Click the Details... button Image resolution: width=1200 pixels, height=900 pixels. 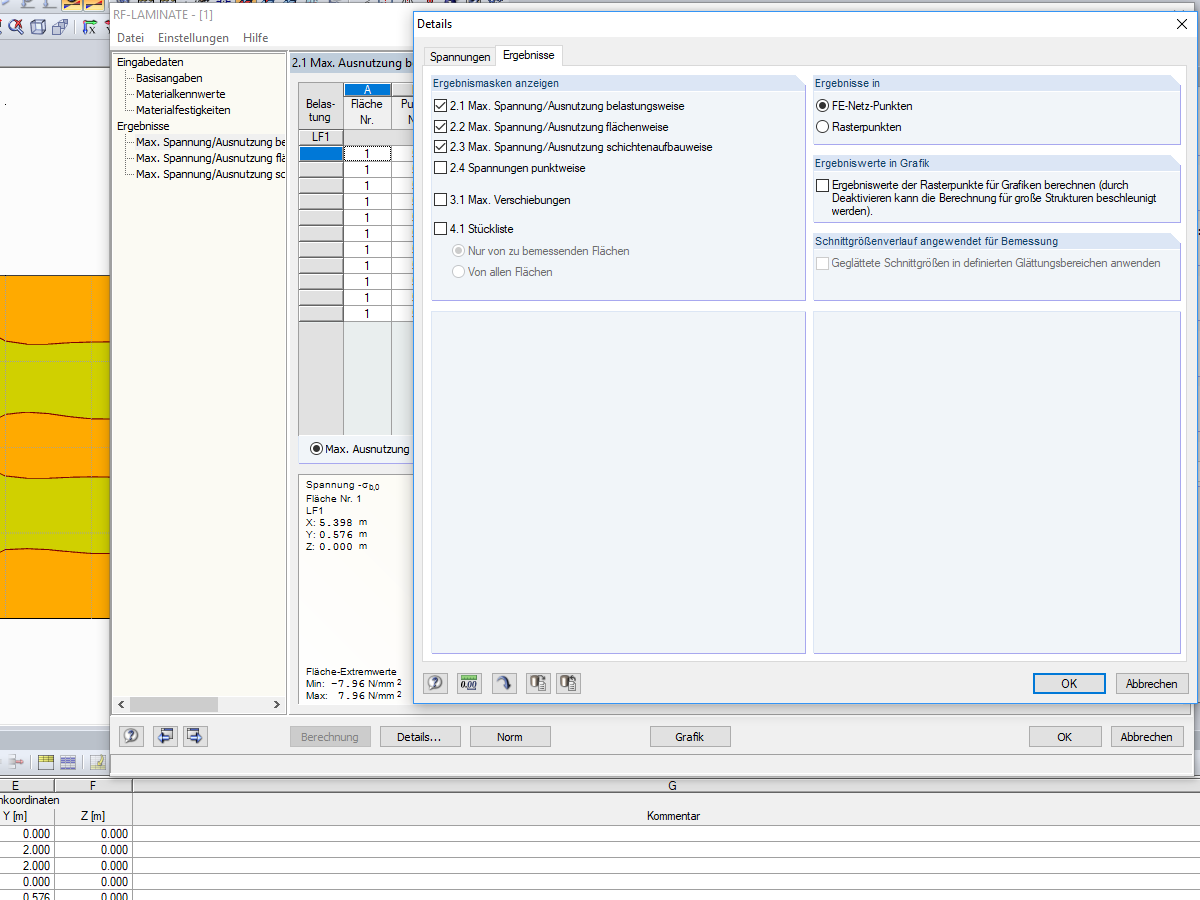[x=420, y=737]
